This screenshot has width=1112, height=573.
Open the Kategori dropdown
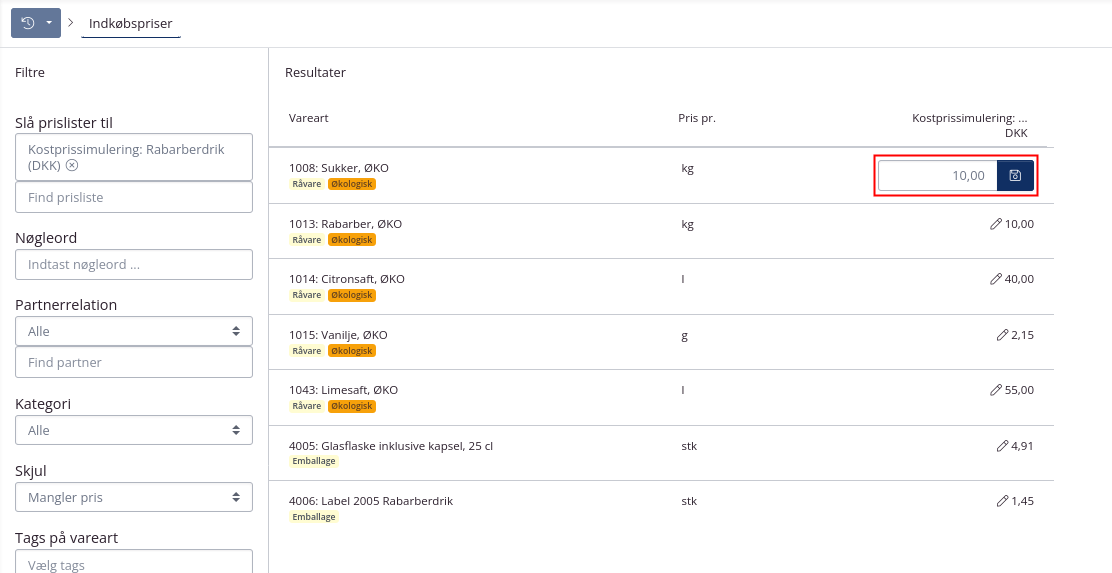(133, 430)
